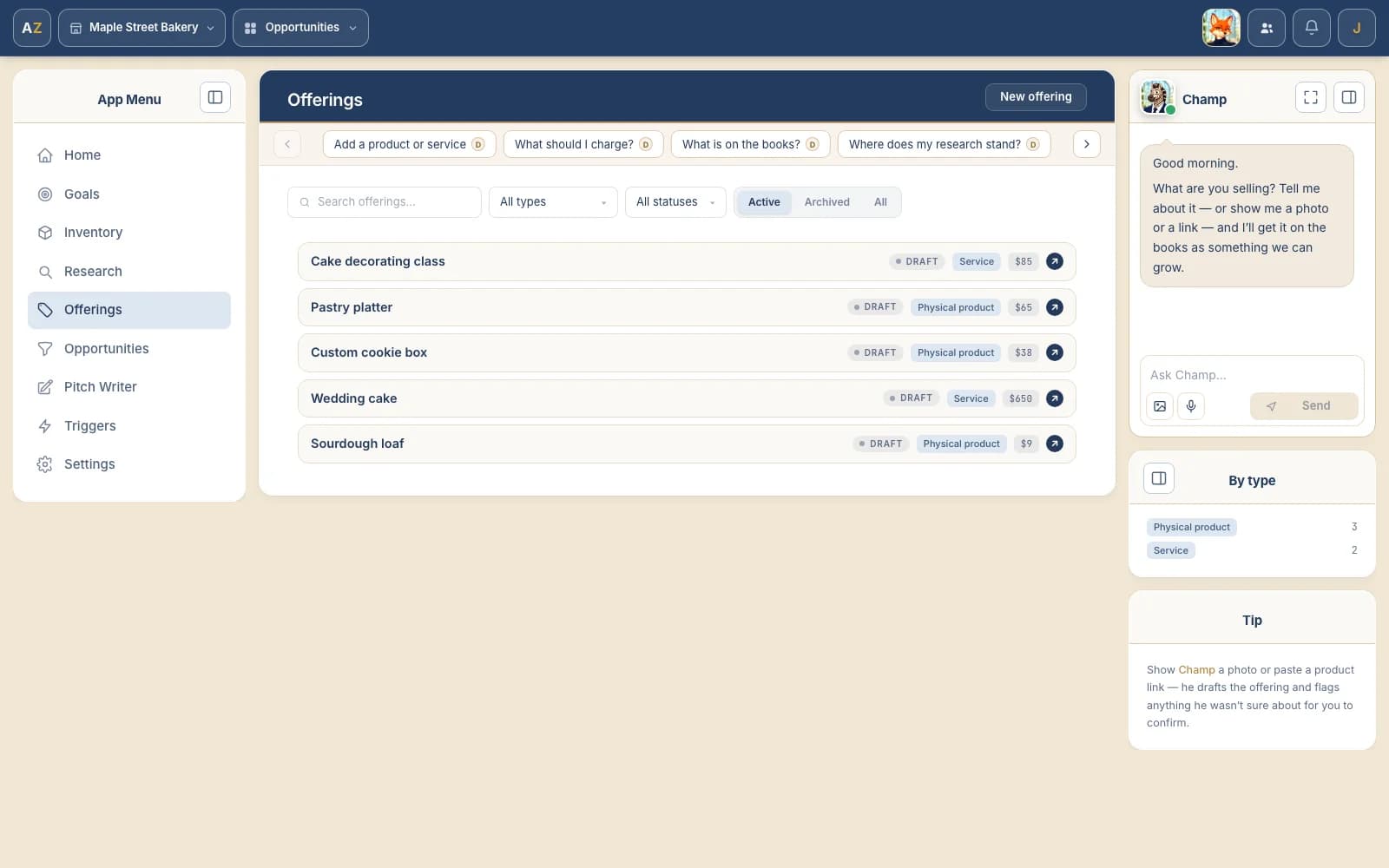Toggle By type panel icon
Viewport: 1389px width, 868px height.
1159,478
